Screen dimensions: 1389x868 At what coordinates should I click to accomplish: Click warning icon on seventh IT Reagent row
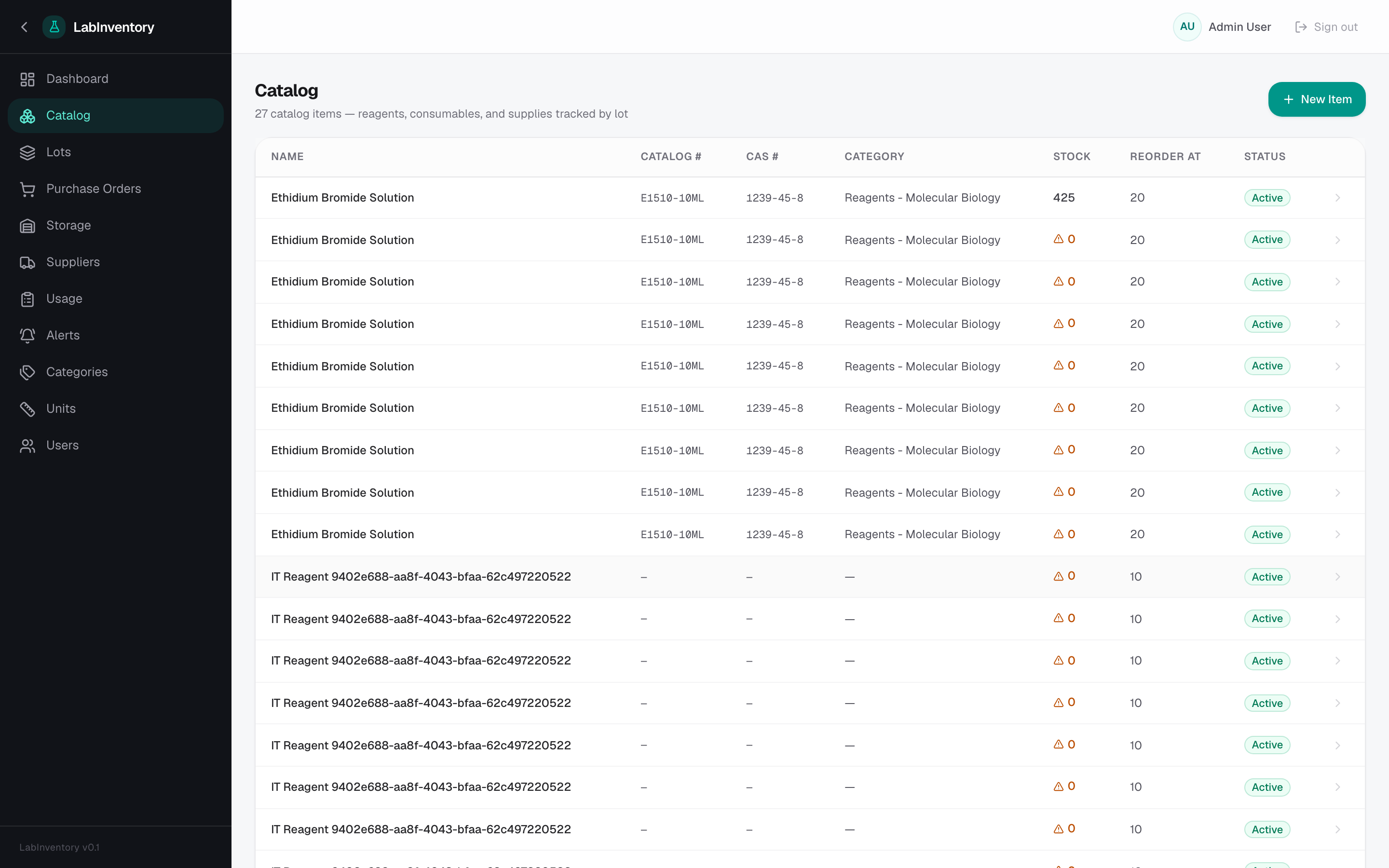coord(1059,829)
